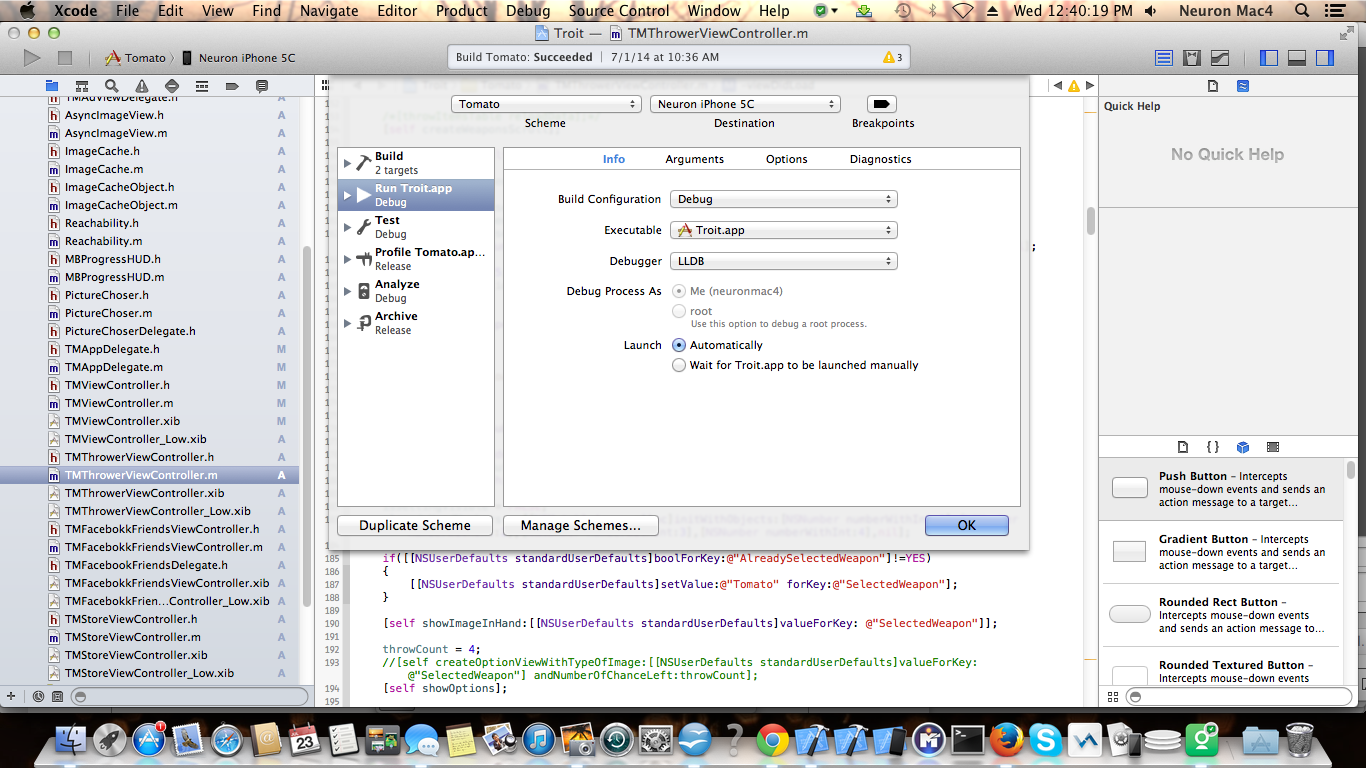Select Profile Tomato.app action row

click(417, 259)
